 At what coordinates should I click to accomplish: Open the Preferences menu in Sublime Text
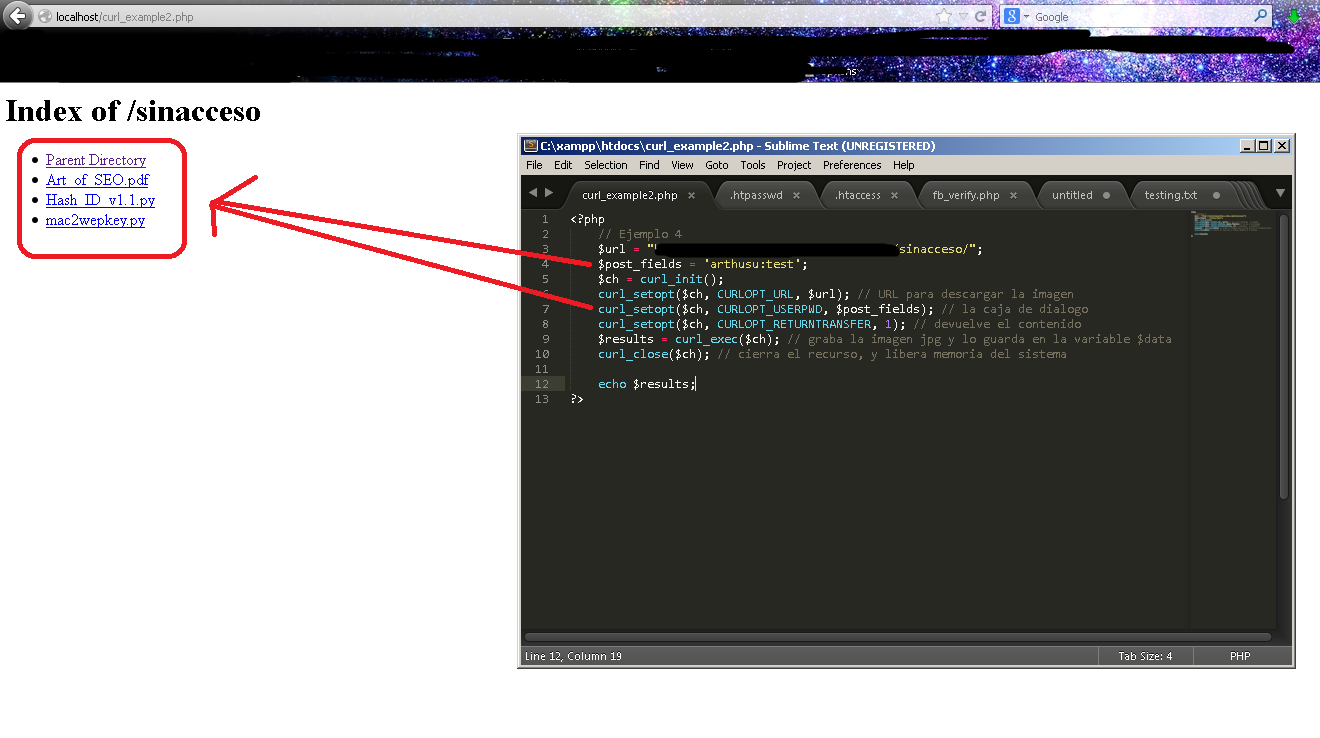click(x=851, y=165)
